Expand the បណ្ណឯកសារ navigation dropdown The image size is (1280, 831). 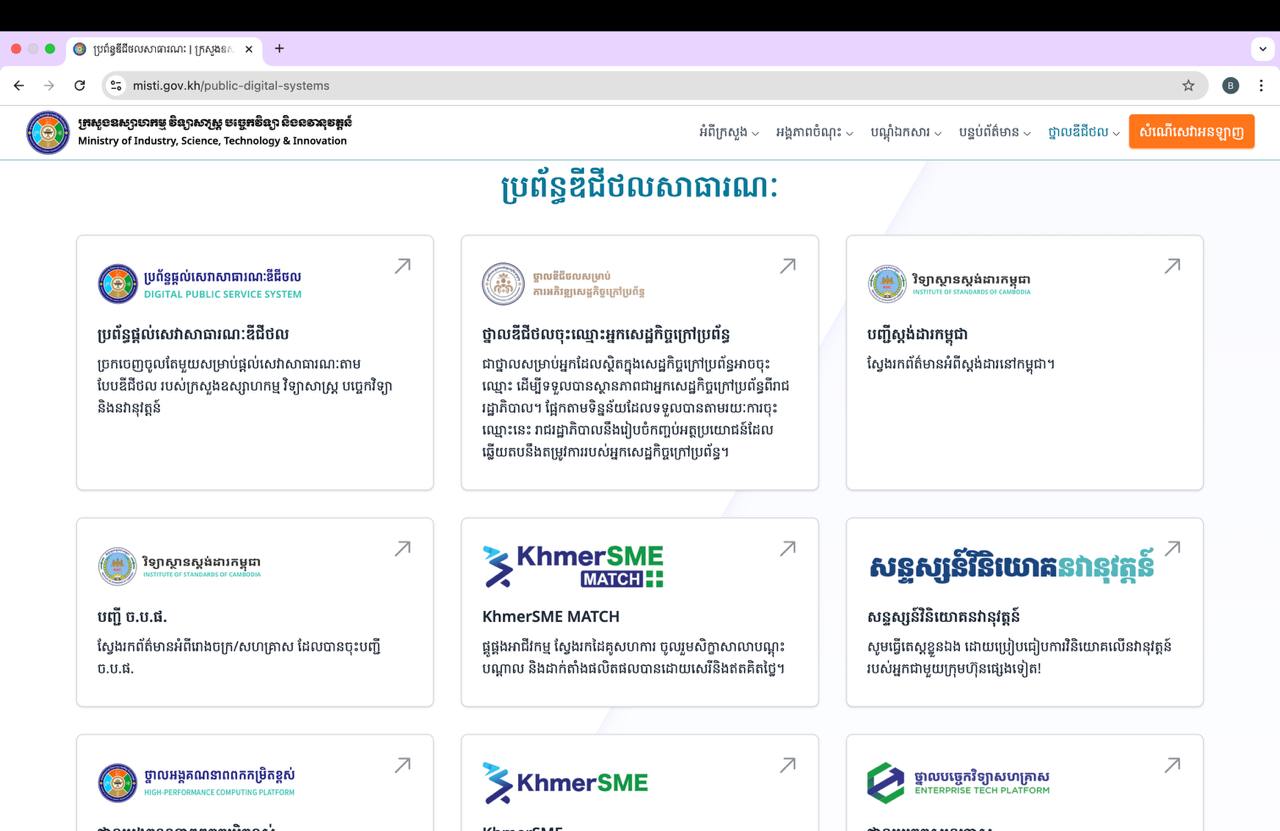[x=905, y=132]
